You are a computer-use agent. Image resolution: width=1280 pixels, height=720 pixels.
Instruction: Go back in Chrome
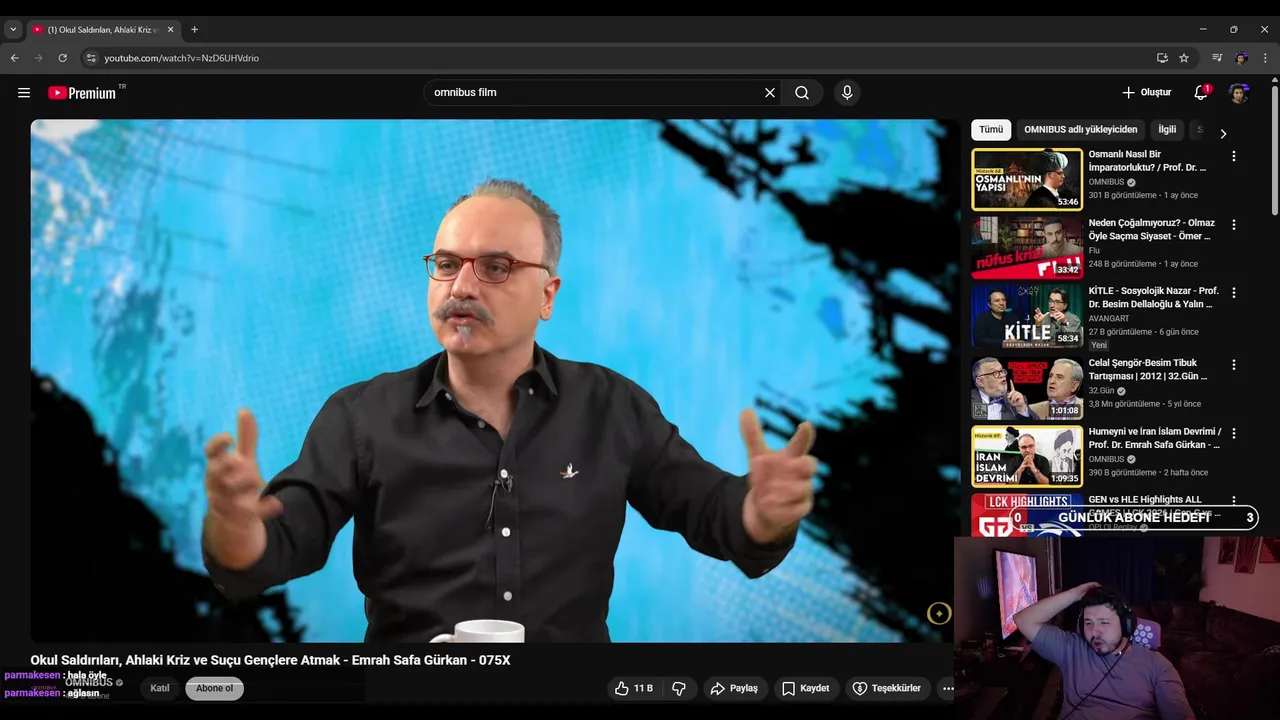point(15,58)
